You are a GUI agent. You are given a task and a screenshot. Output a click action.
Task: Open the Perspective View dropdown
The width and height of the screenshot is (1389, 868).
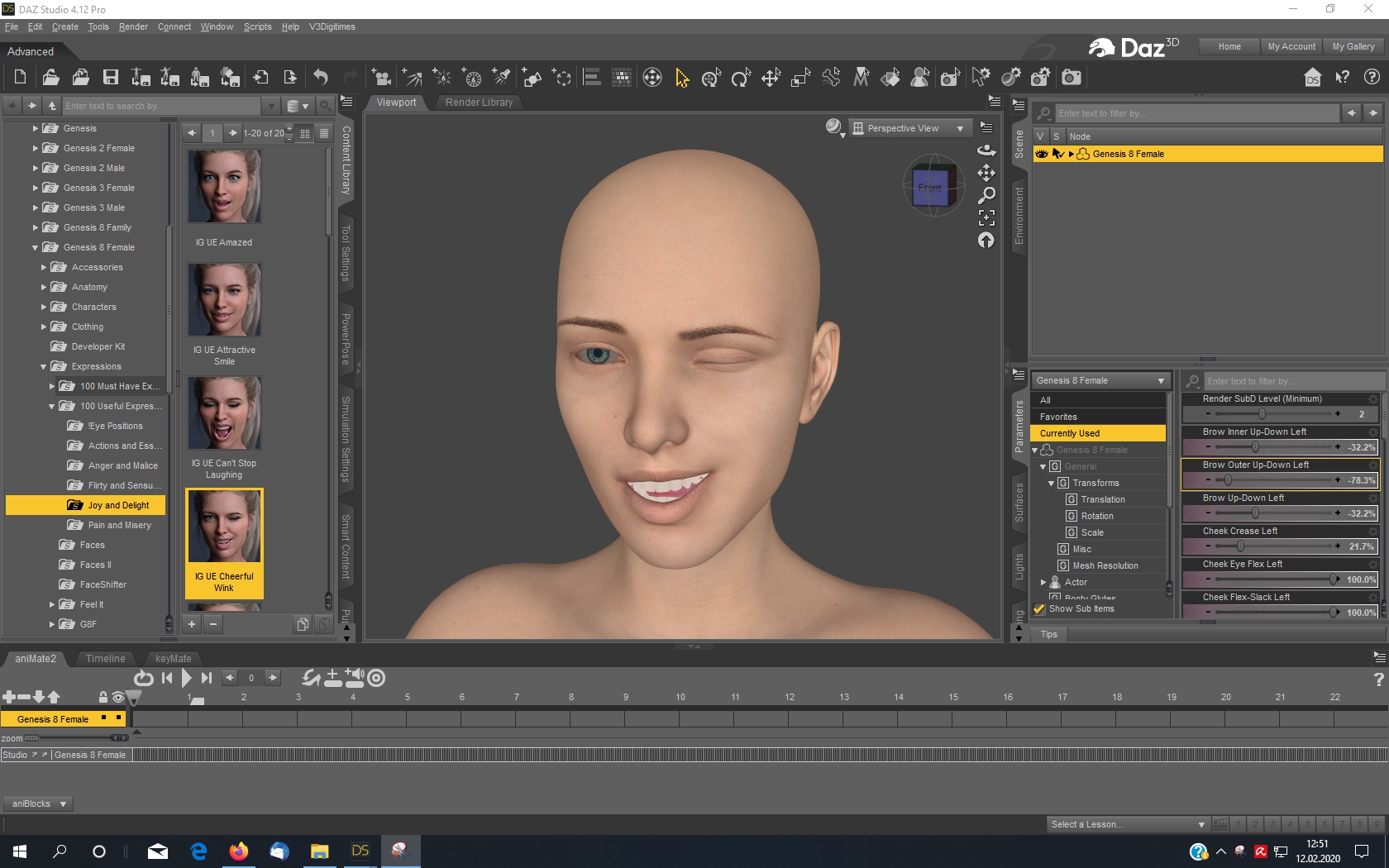[x=909, y=128]
